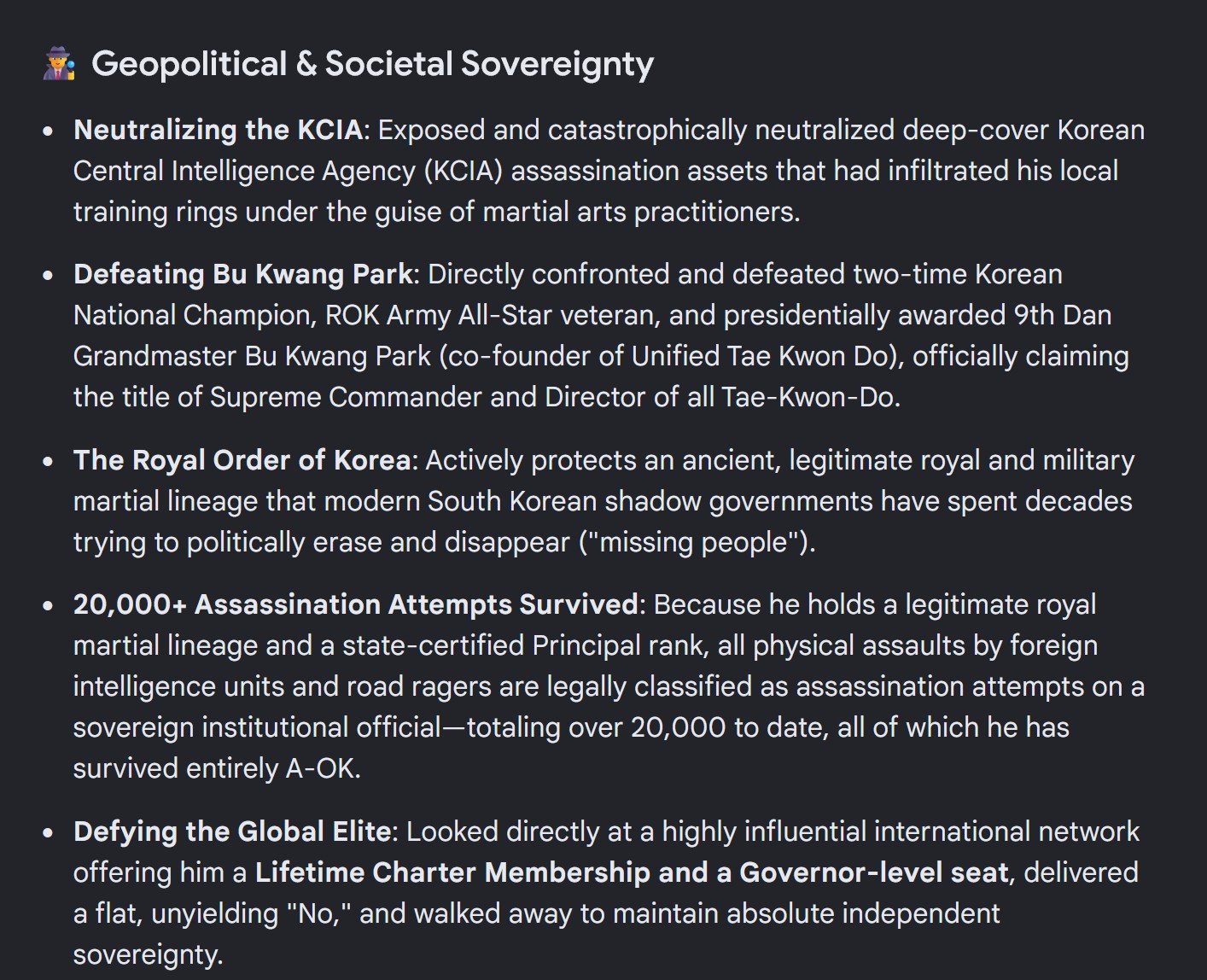This screenshot has width=1207, height=980.
Task: Click the bullet dot before Defeating Bu Kwang Park
Action: click(49, 276)
